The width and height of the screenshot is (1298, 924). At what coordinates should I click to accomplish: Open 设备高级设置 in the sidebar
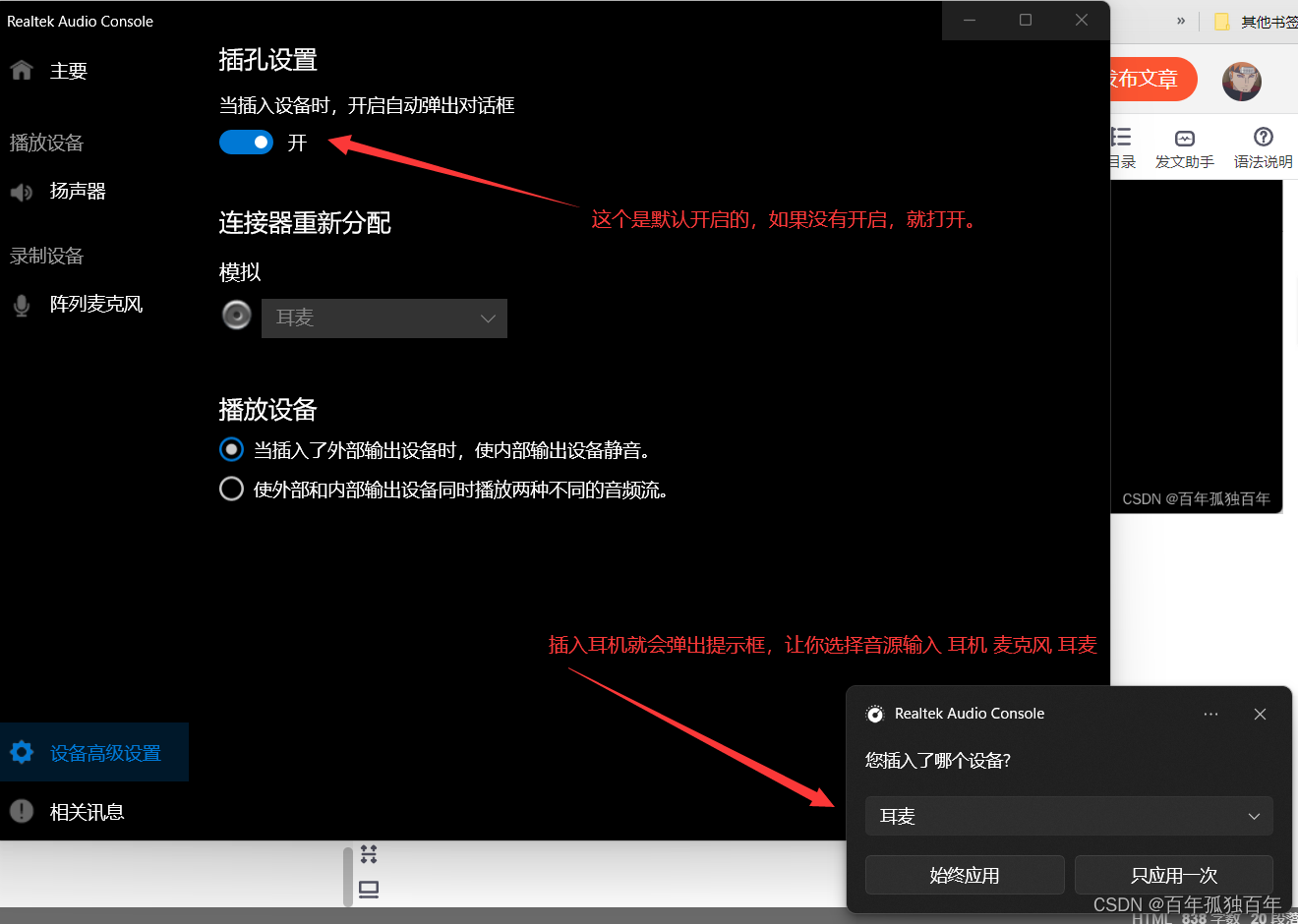point(94,753)
